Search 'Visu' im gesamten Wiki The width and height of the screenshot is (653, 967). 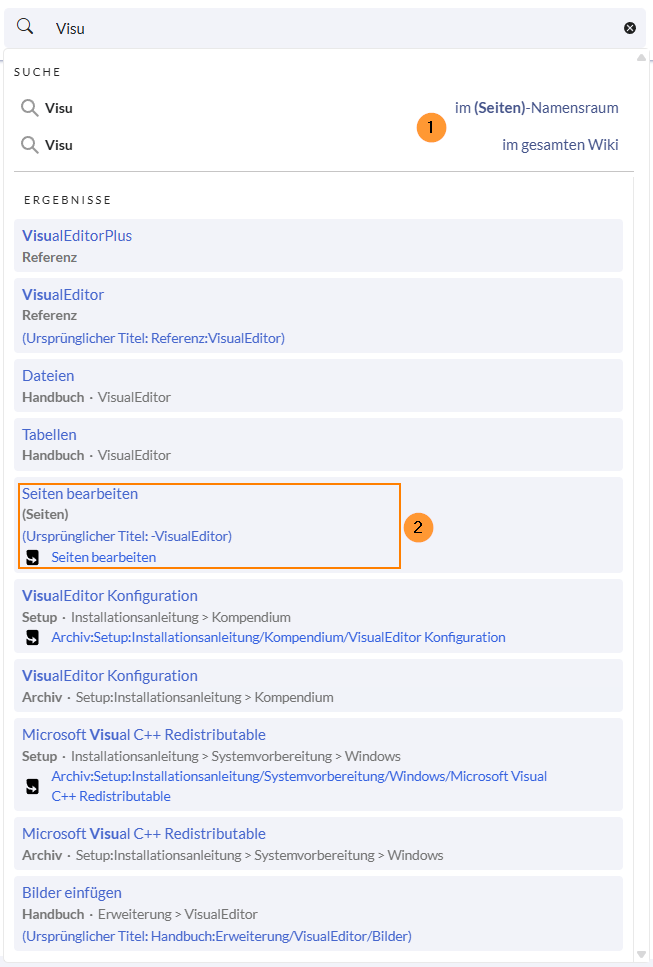pos(560,145)
